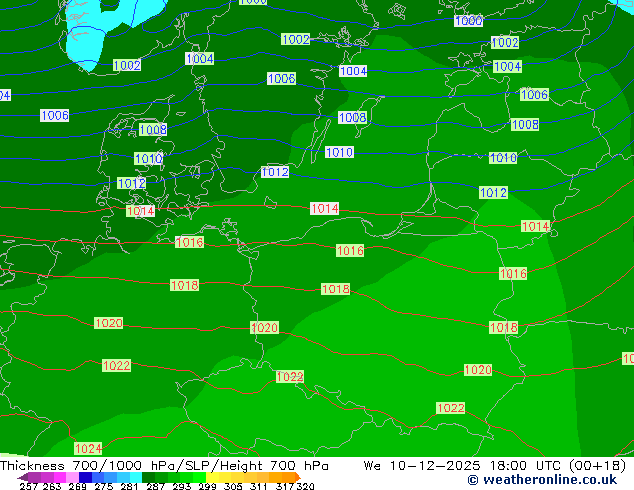Click the leftmost blue 1008 isobar label
This screenshot has height=490, width=634.
[153, 129]
